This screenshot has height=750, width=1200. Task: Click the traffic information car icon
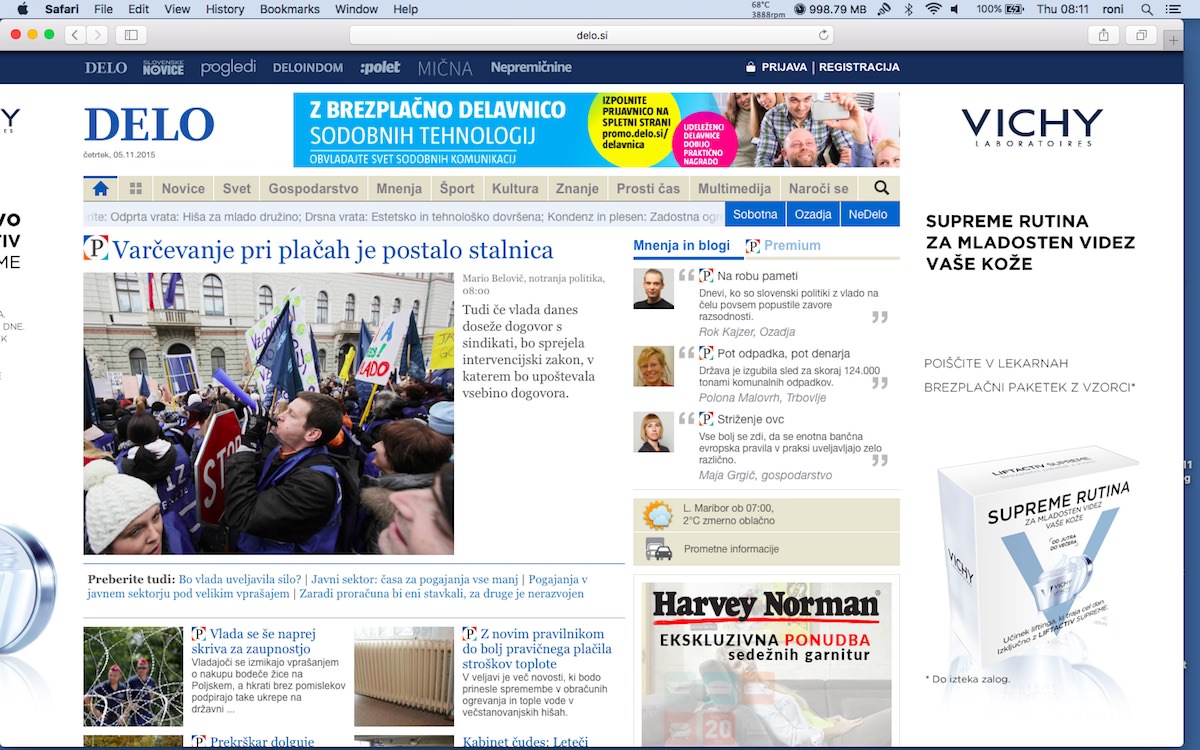(658, 549)
